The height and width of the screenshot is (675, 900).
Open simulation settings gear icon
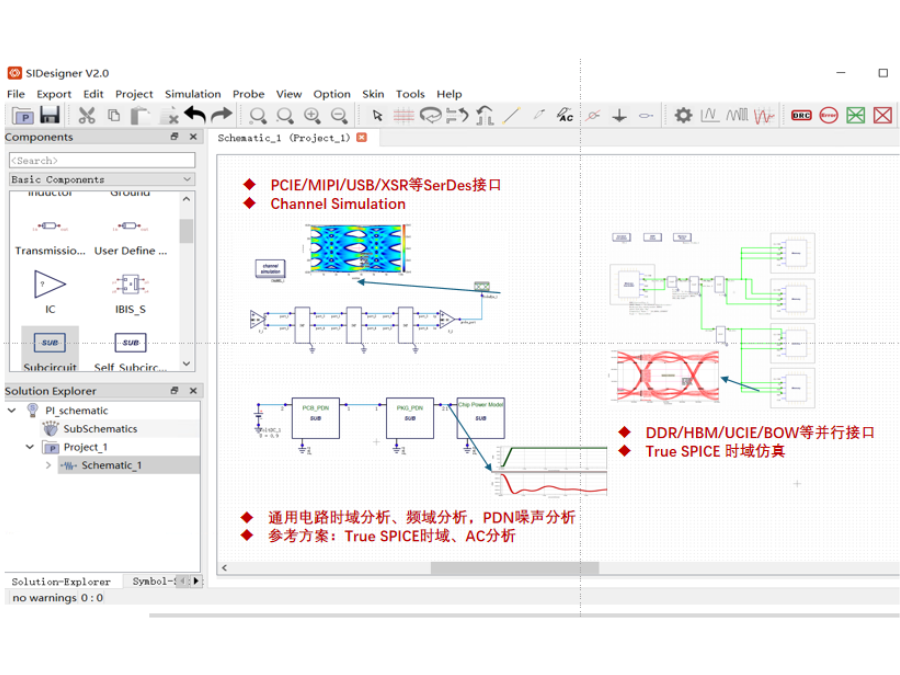pos(683,115)
